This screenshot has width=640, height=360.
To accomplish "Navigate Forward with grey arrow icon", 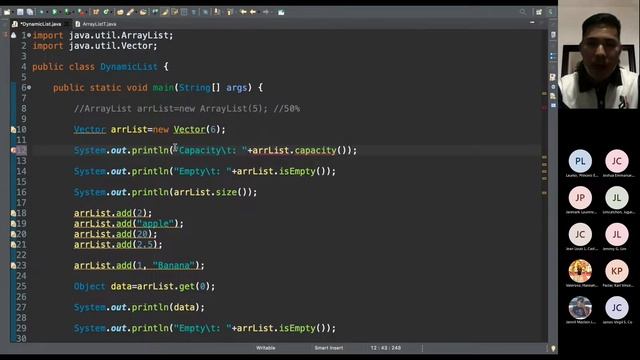I will pyautogui.click(x=265, y=12).
